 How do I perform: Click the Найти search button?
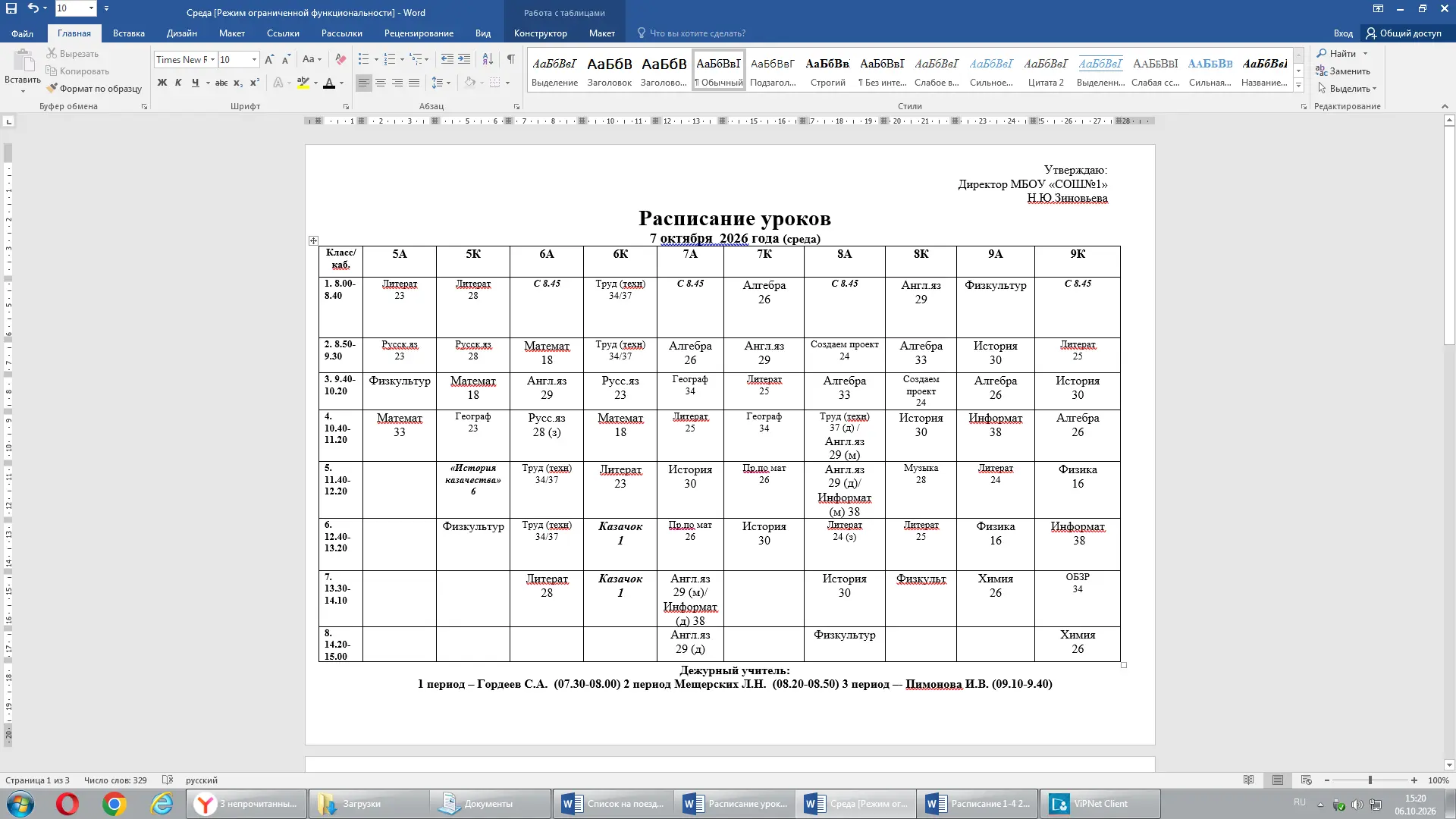coord(1337,53)
